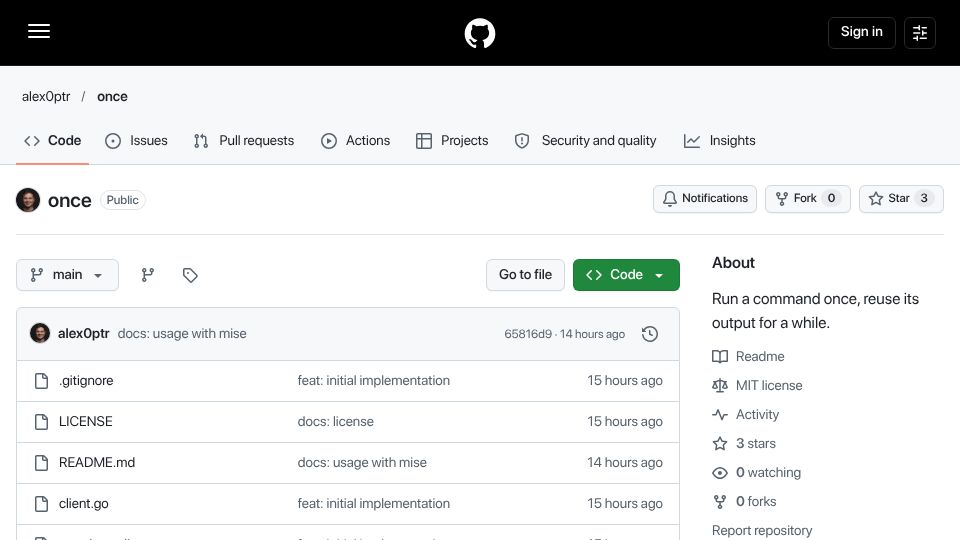View the 3 stars link

(x=756, y=443)
